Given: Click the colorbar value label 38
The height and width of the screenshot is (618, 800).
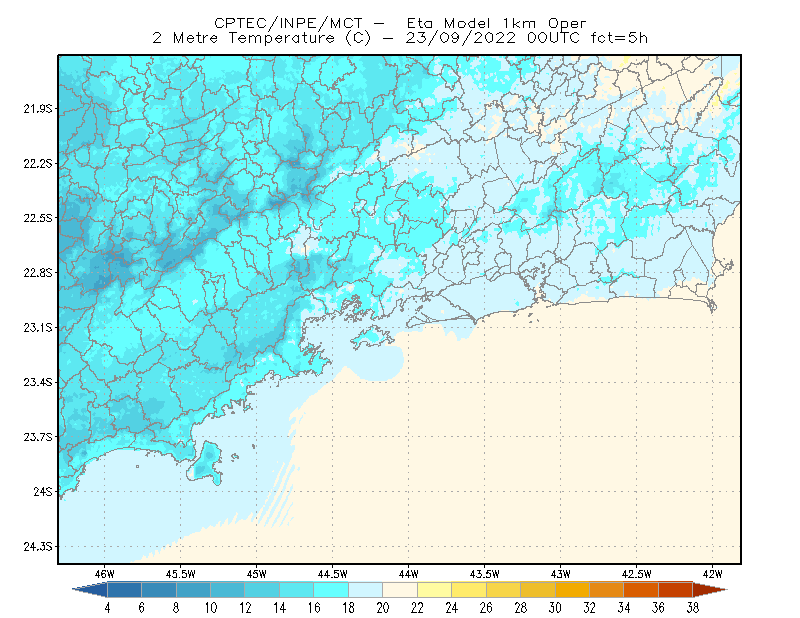Looking at the screenshot, I should click(692, 608).
